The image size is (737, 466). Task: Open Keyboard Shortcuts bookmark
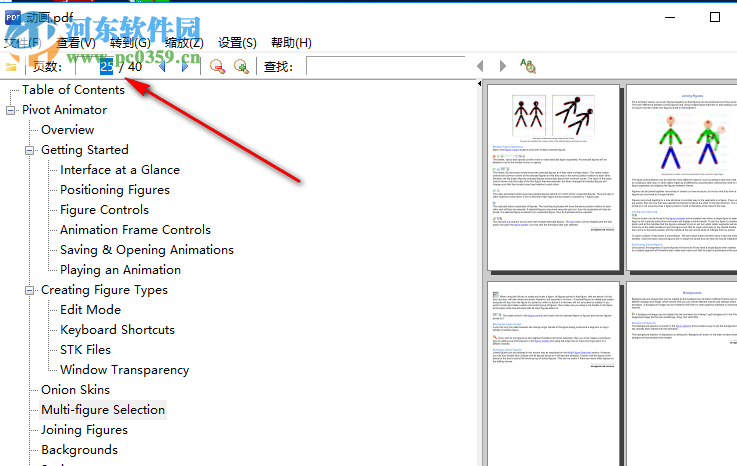coord(117,330)
